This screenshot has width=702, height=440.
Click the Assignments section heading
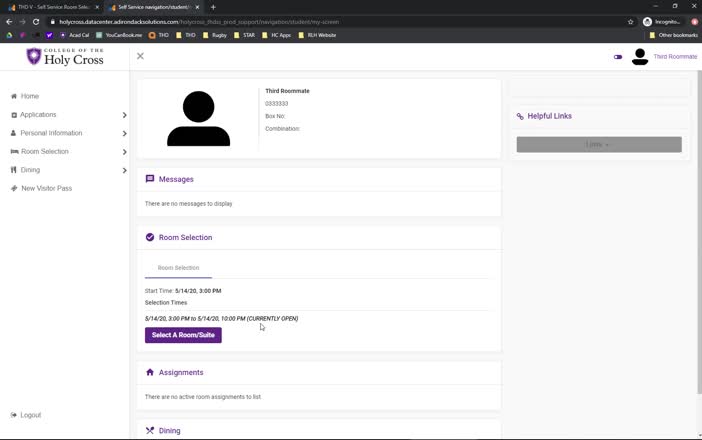(x=181, y=372)
